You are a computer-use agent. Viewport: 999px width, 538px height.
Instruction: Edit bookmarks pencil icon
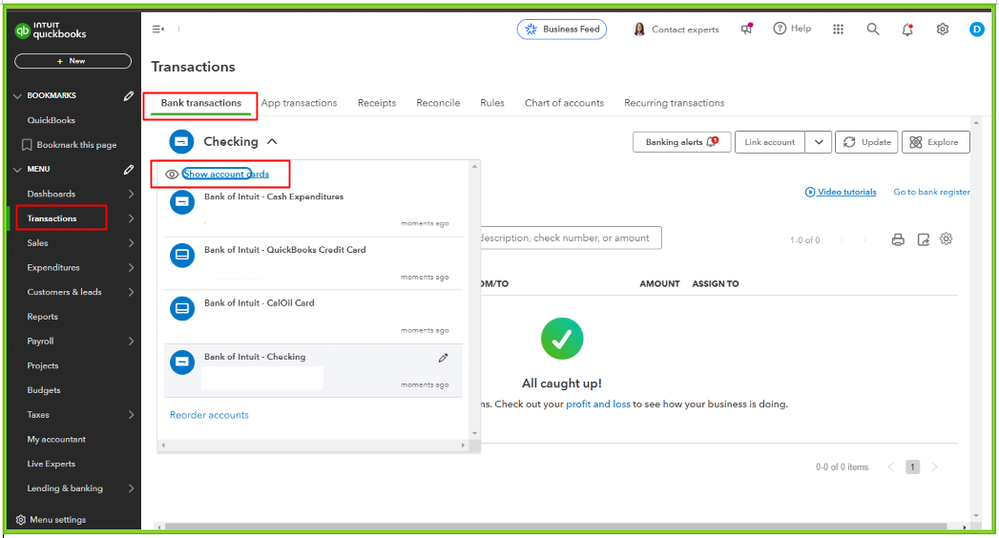128,96
